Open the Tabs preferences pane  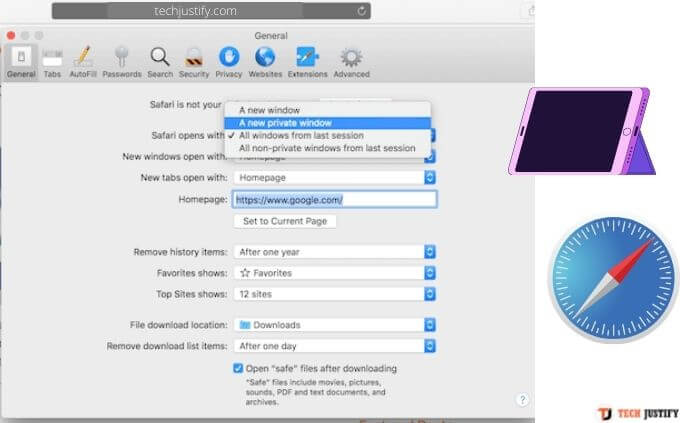[52, 60]
